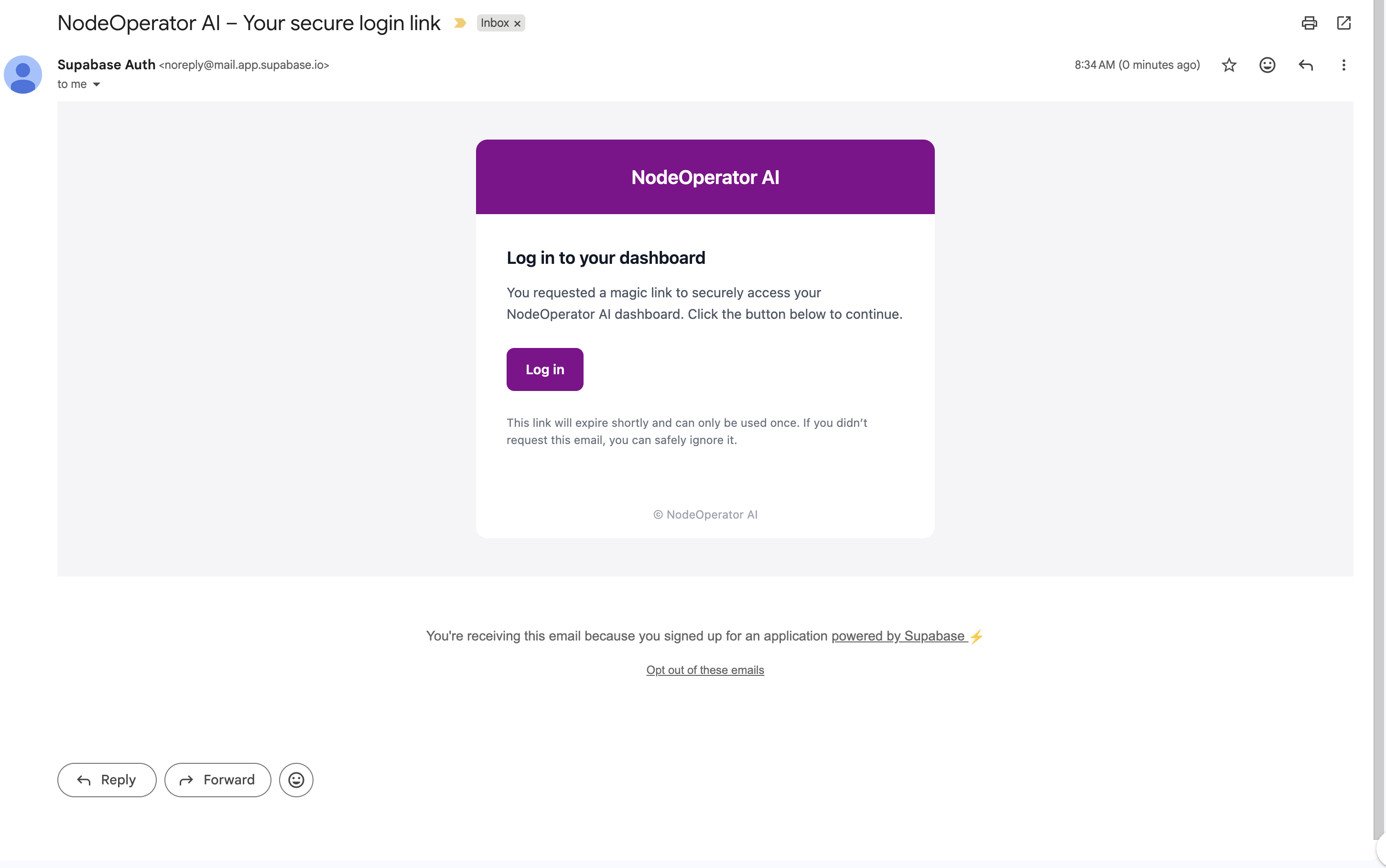Print this email with the printer icon
Image resolution: width=1386 pixels, height=868 pixels.
pyautogui.click(x=1309, y=23)
